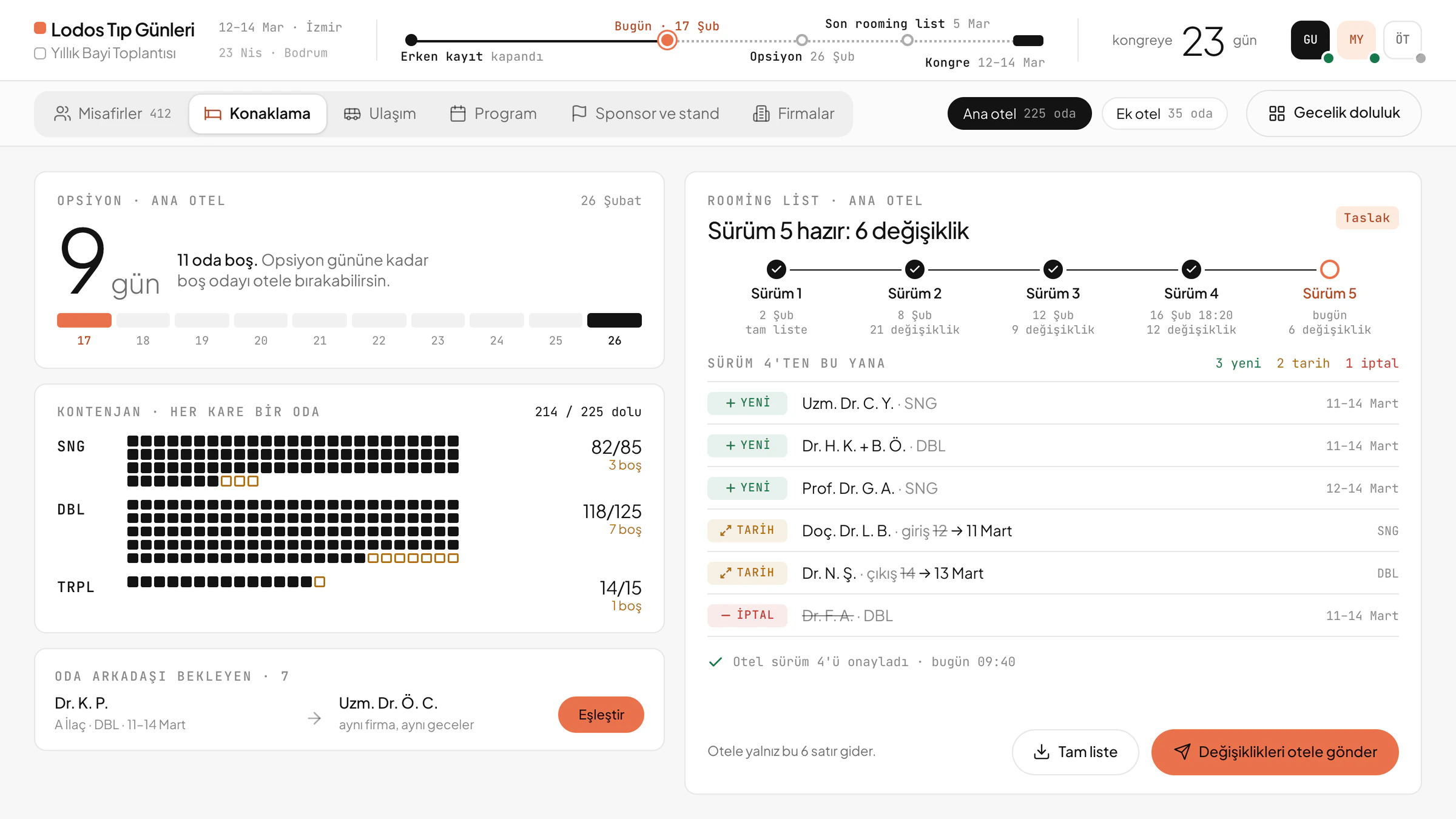Switch to Ek otel 35 oda
The width and height of the screenshot is (1456, 819).
pos(1164,113)
